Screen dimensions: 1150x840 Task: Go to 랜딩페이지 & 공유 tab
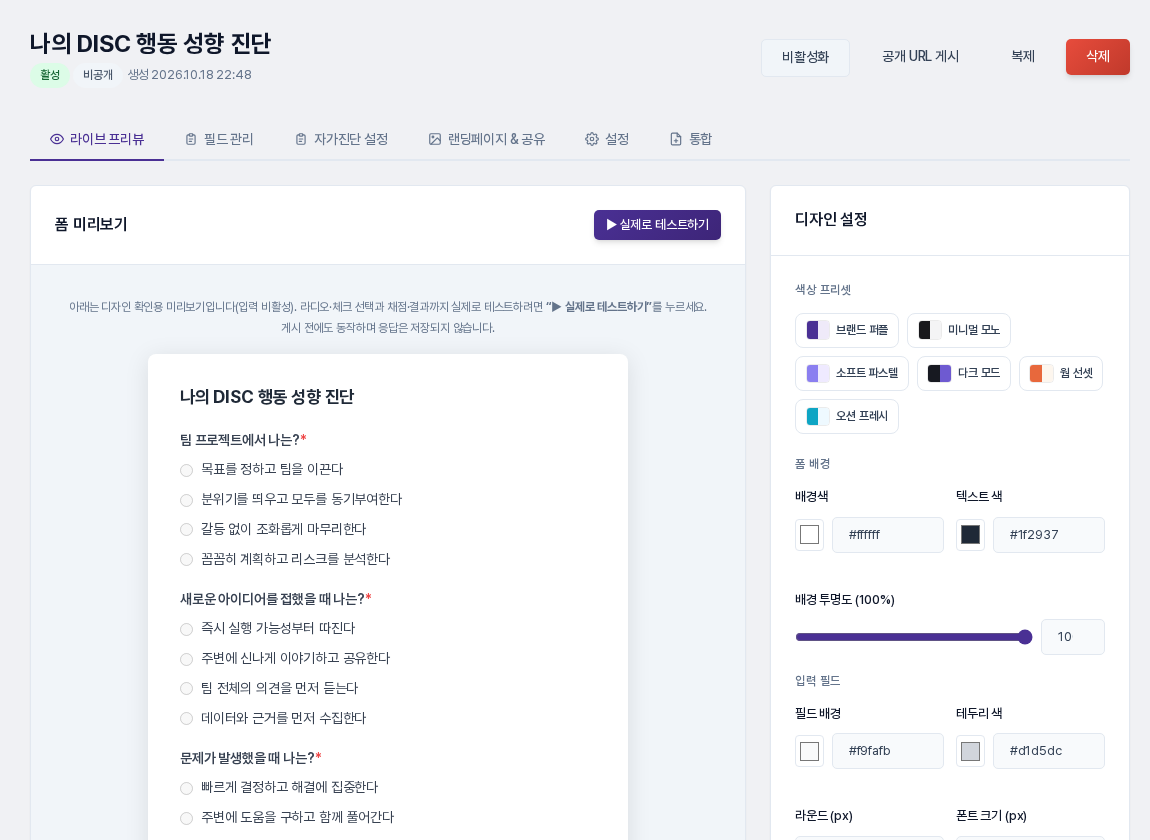tap(487, 139)
